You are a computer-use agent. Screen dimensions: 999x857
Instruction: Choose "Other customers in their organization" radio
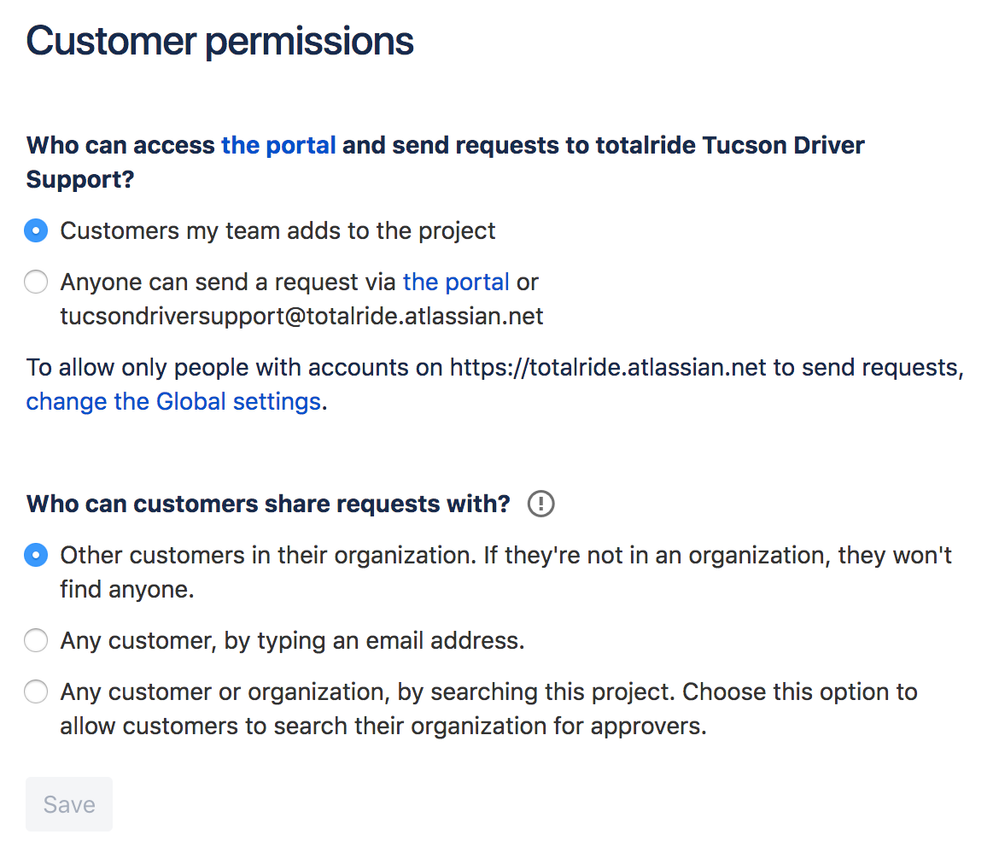click(36, 555)
